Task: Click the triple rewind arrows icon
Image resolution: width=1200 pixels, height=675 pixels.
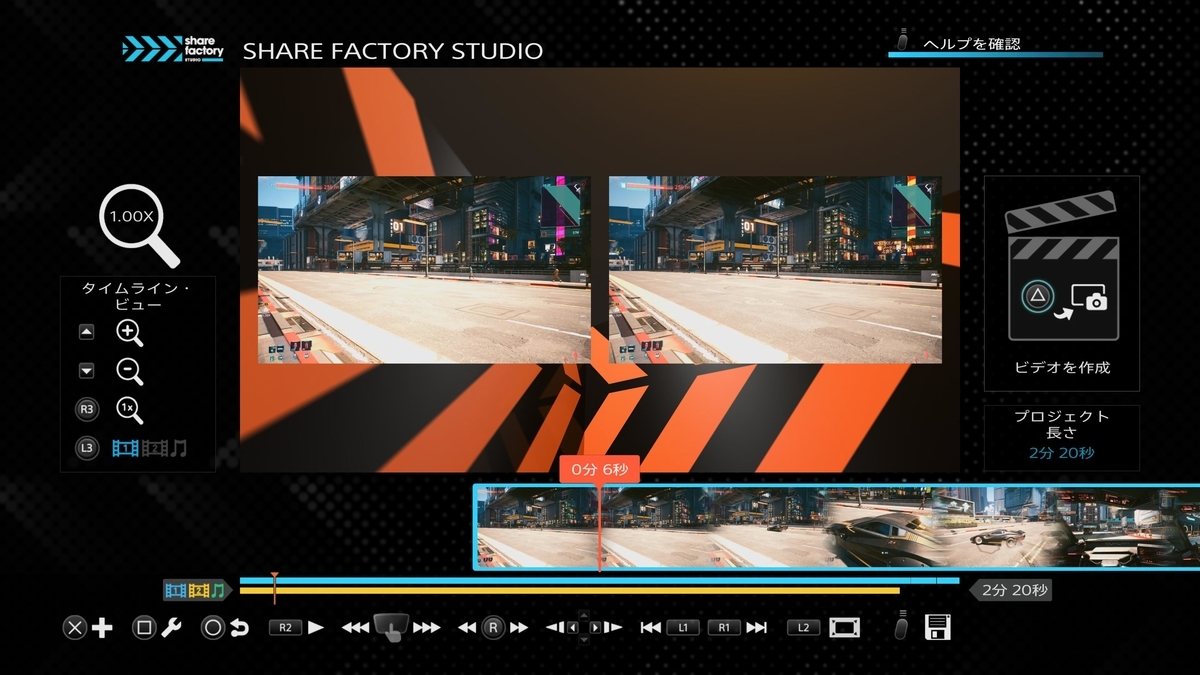Action: [x=356, y=628]
